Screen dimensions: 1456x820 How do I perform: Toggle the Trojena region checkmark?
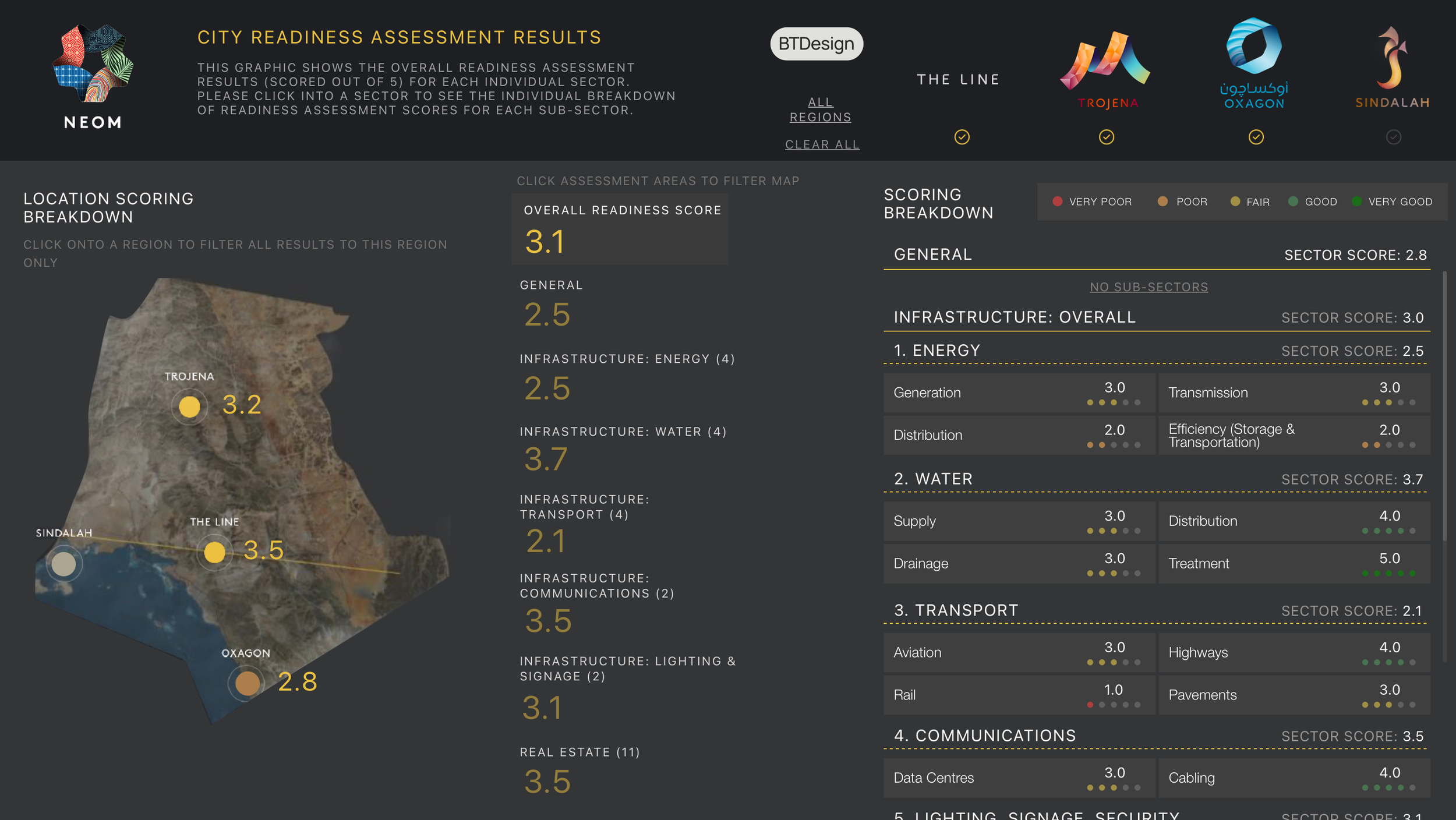(x=1106, y=137)
